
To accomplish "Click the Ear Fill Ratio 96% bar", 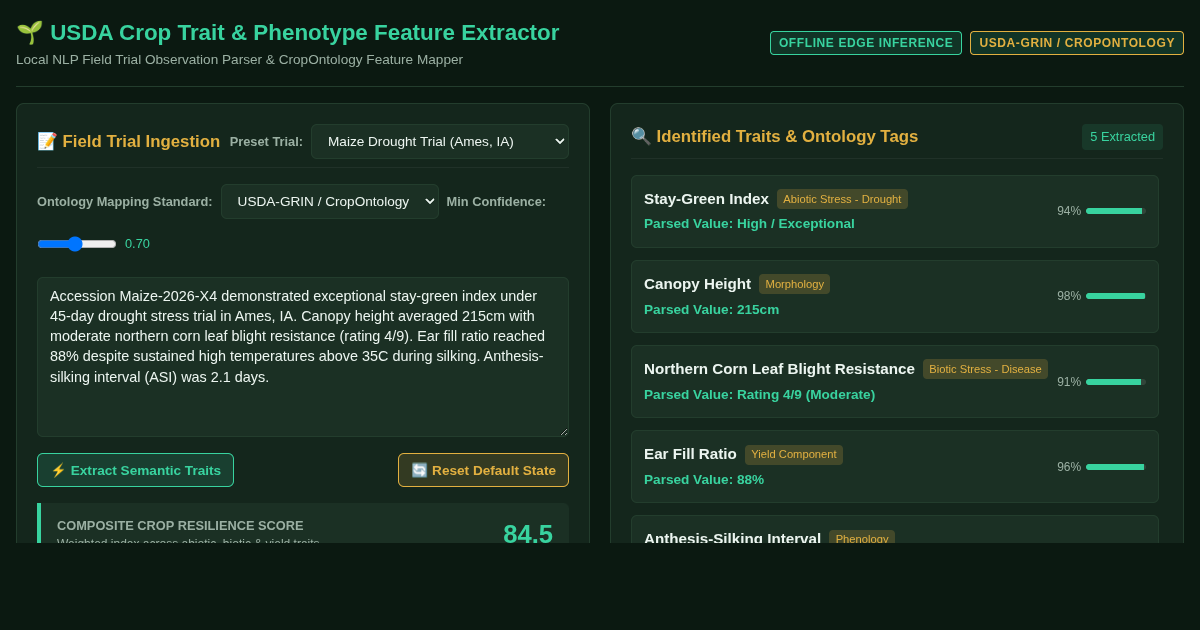I will [1115, 466].
